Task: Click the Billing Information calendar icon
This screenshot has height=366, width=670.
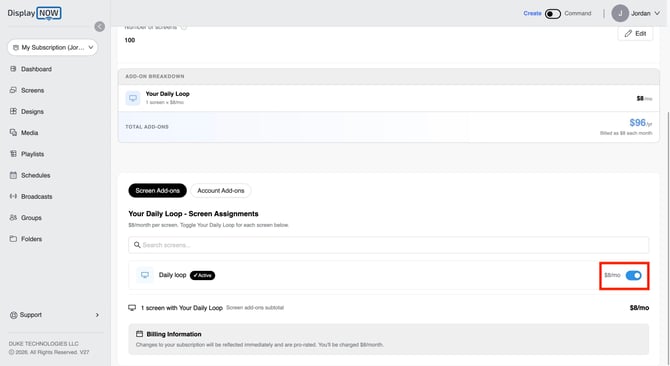Action: point(139,334)
